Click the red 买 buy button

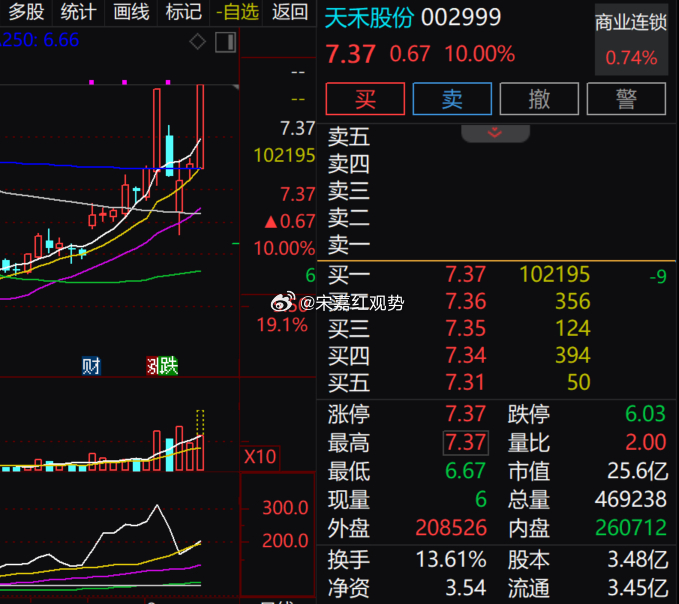365,99
